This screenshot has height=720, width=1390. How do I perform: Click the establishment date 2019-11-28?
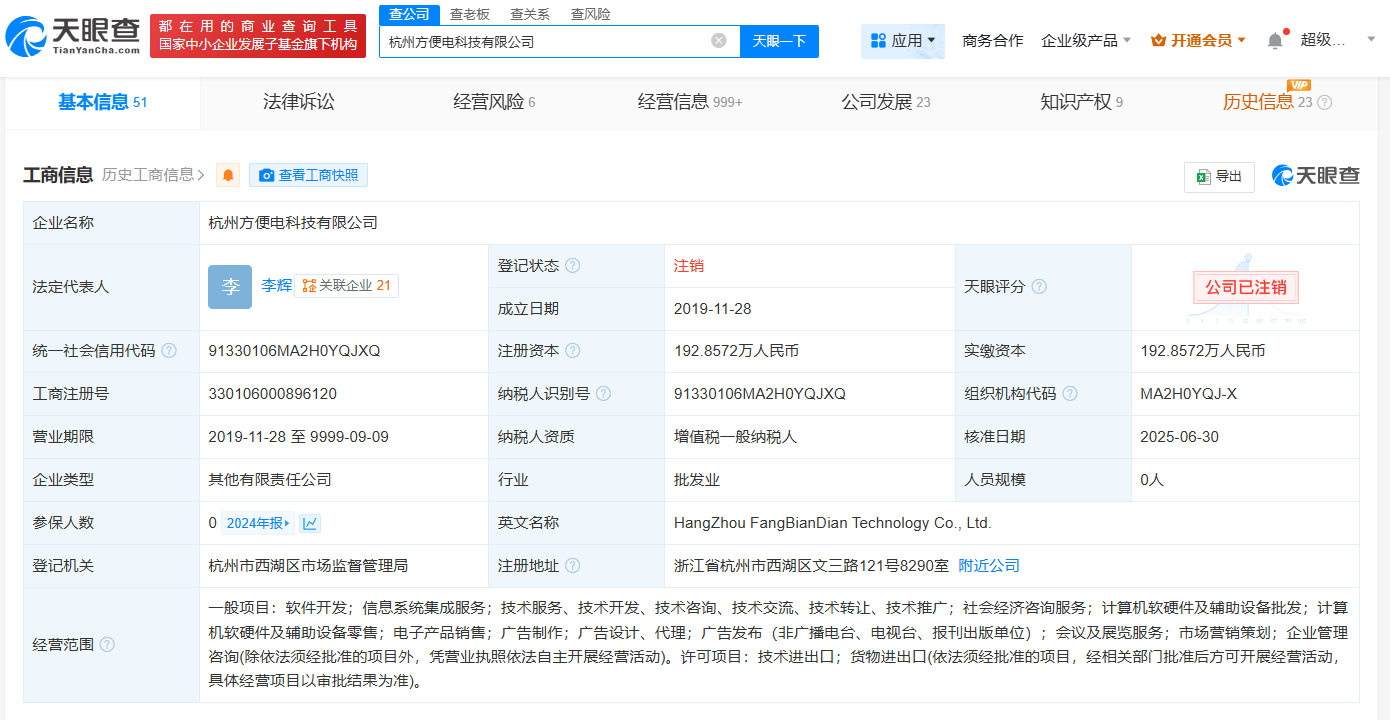click(713, 309)
